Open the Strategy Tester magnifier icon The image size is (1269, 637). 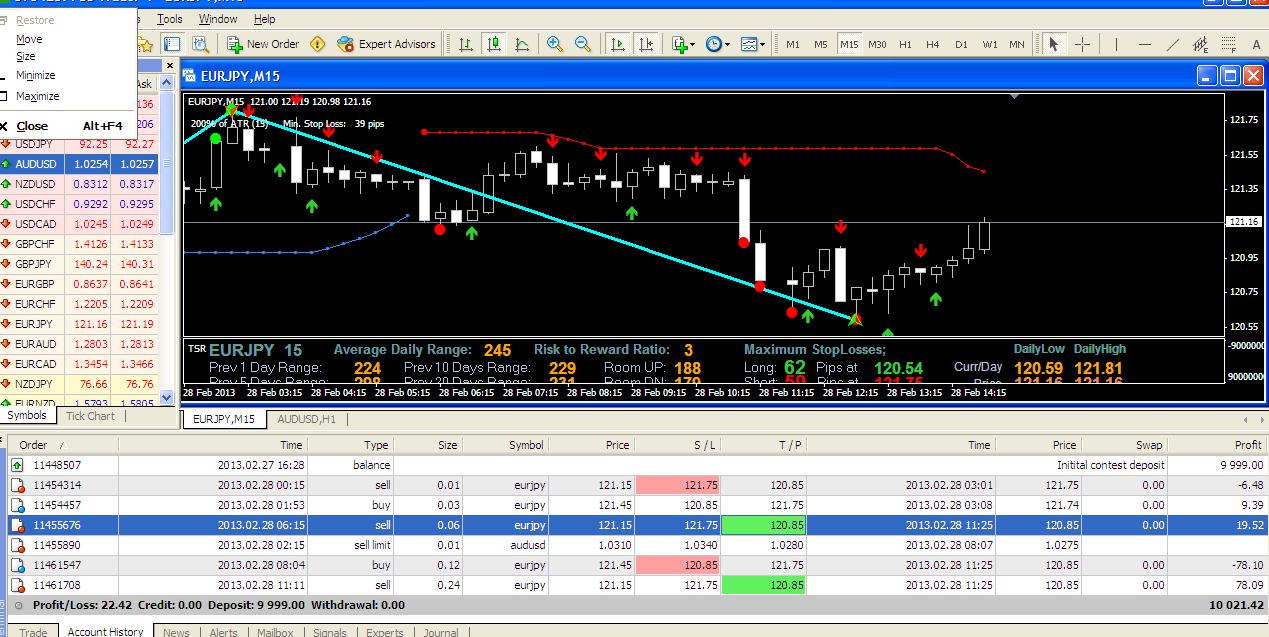(200, 44)
